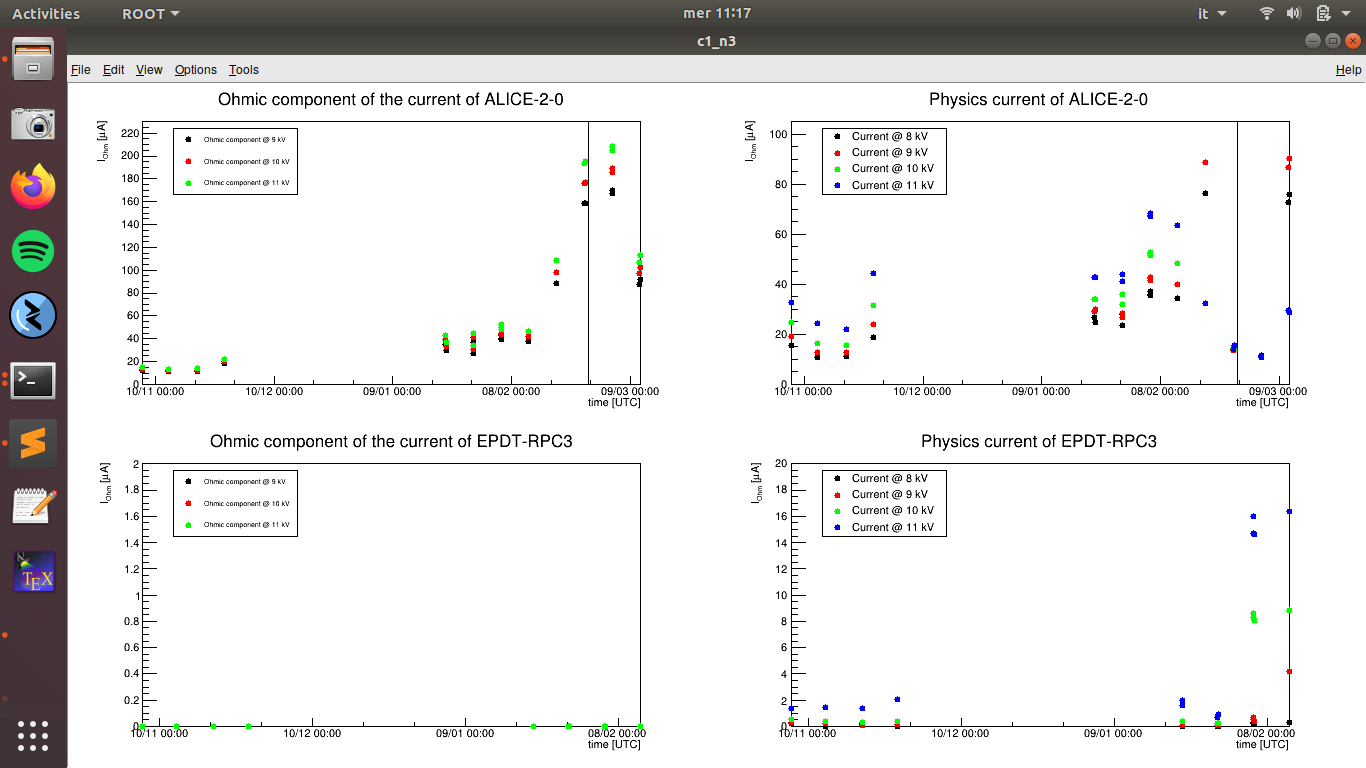Open the Edit menu

[113, 70]
